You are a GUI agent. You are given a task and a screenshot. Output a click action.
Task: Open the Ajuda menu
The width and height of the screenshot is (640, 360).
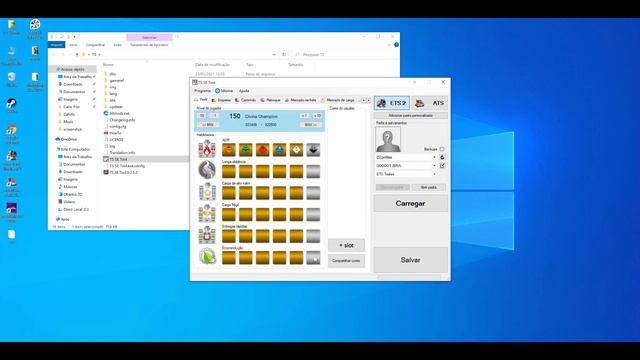coord(244,91)
